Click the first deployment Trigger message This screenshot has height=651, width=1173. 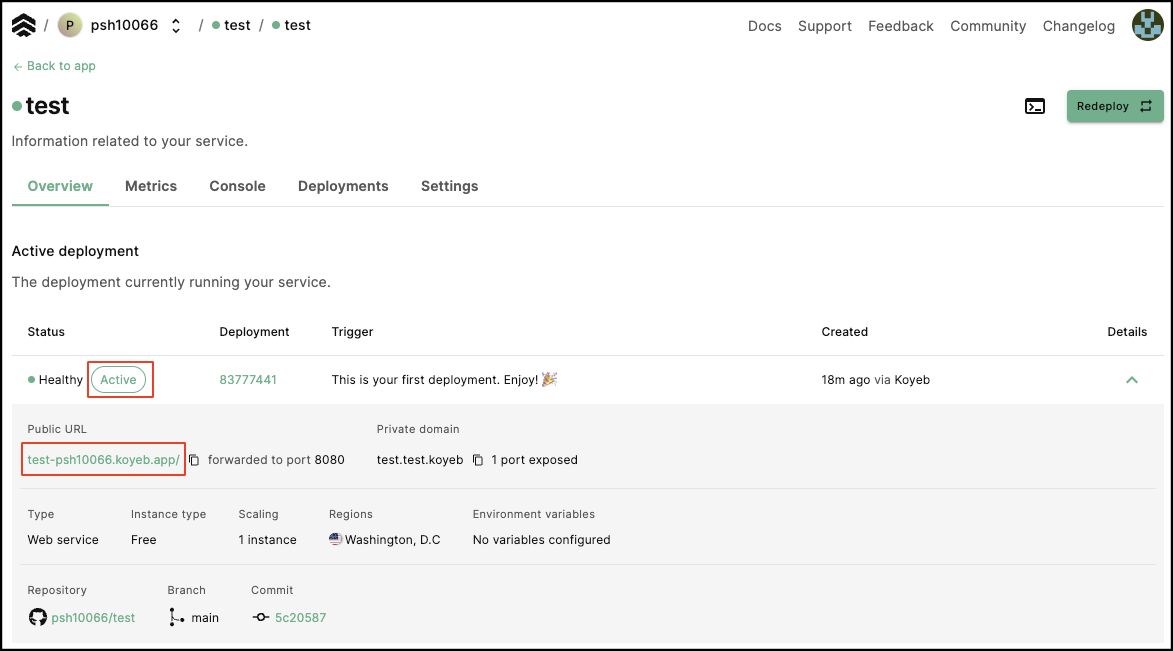click(x=444, y=380)
